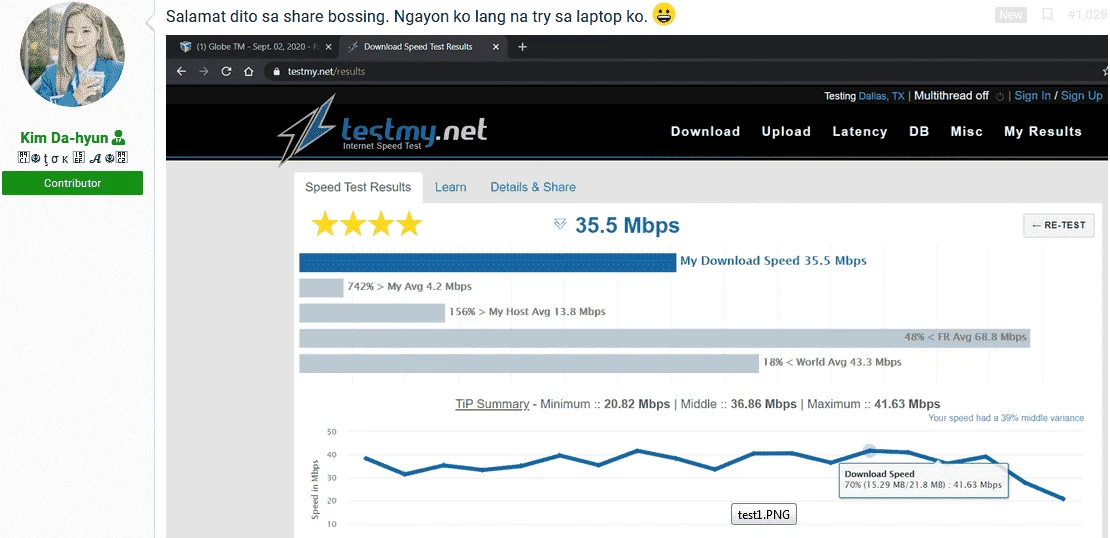Viewport: 1110px width, 538px height.
Task: Click the My Download Speed 35.5 Mbps bar
Action: tap(488, 263)
